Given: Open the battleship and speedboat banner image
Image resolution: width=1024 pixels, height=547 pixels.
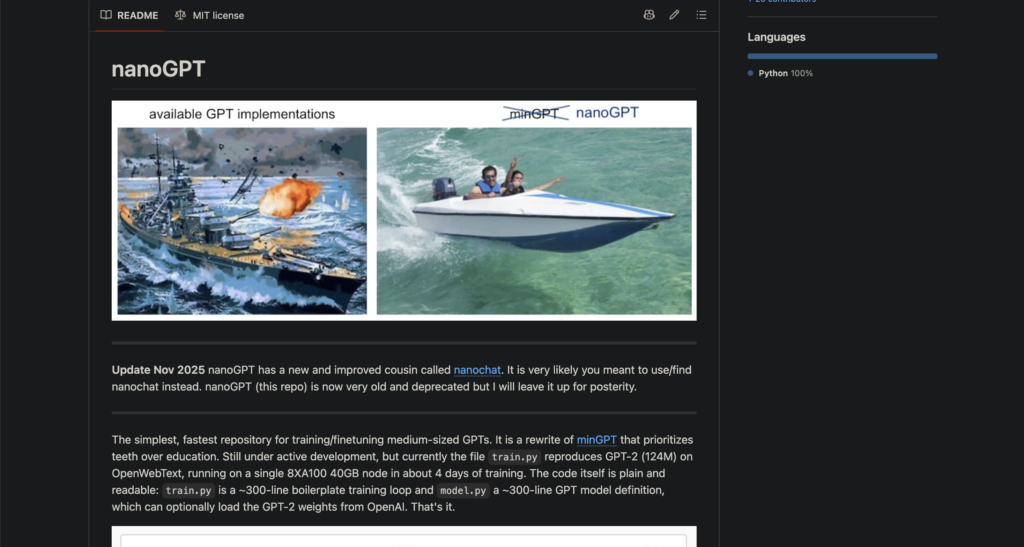Looking at the screenshot, I should point(404,210).
